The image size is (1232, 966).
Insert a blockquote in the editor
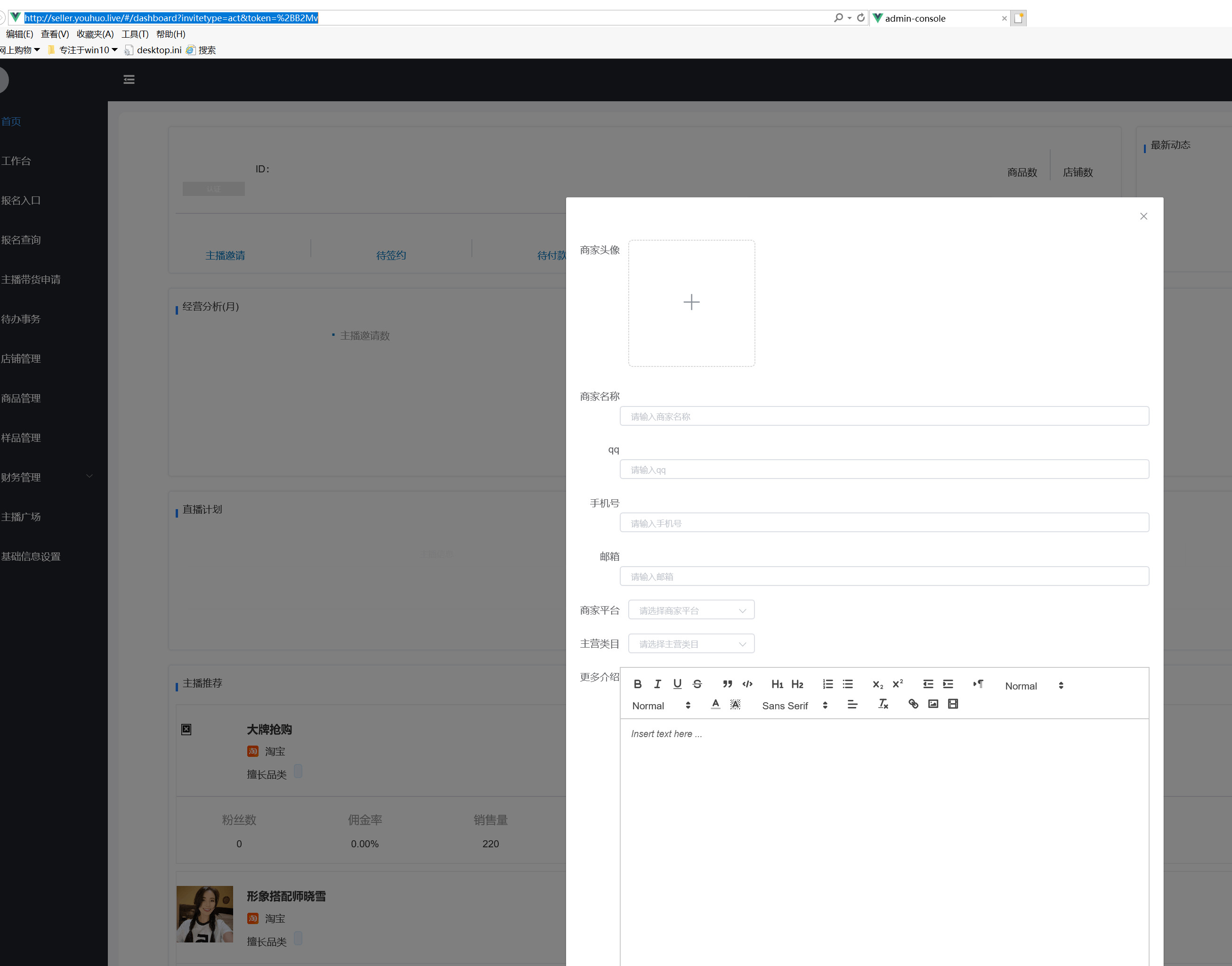pos(727,684)
